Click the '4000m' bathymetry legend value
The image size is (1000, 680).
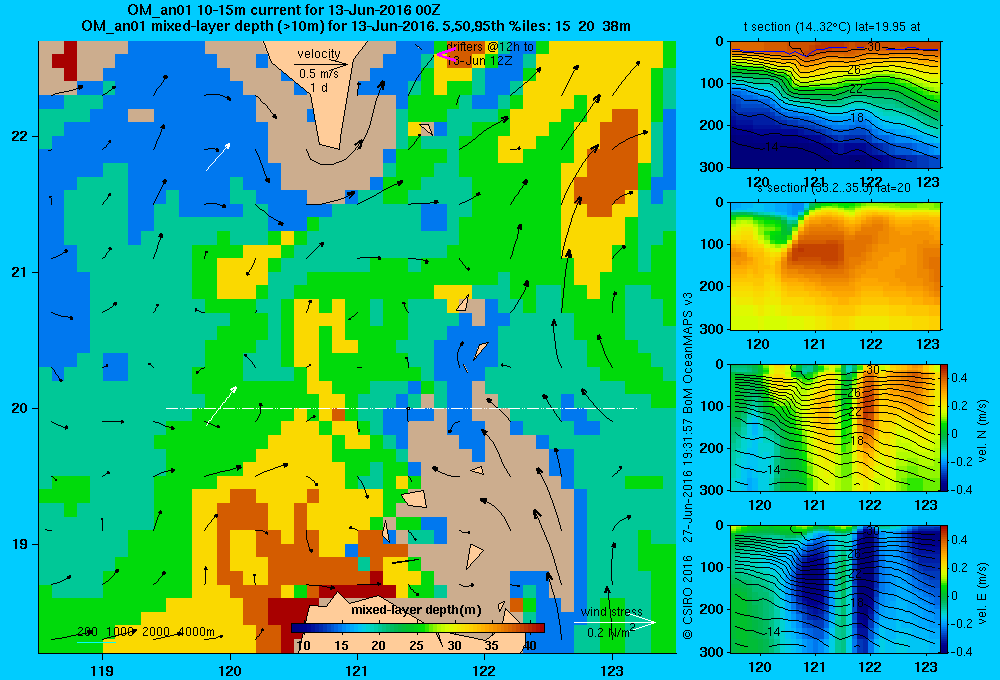[196, 632]
